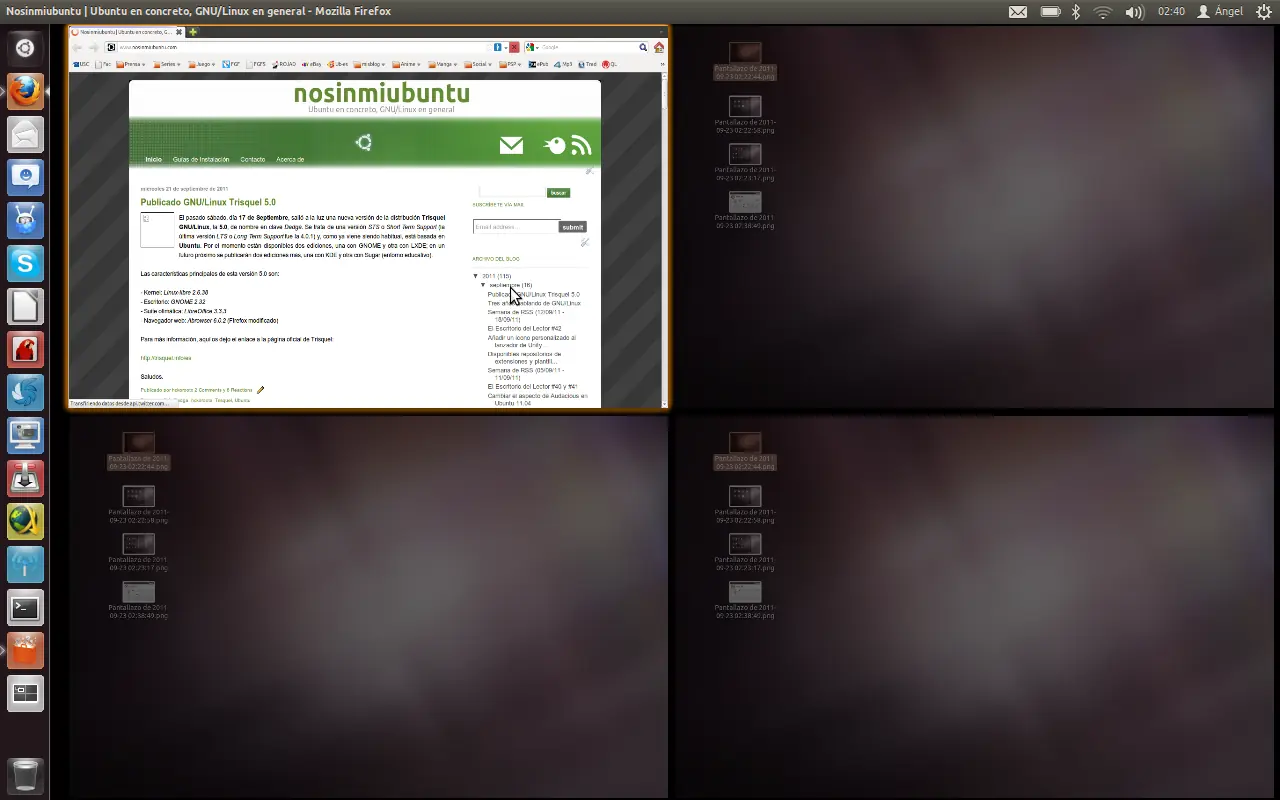Select the last screenshot file in bottom-right workspace
The width and height of the screenshot is (1280, 800).
coord(745,600)
